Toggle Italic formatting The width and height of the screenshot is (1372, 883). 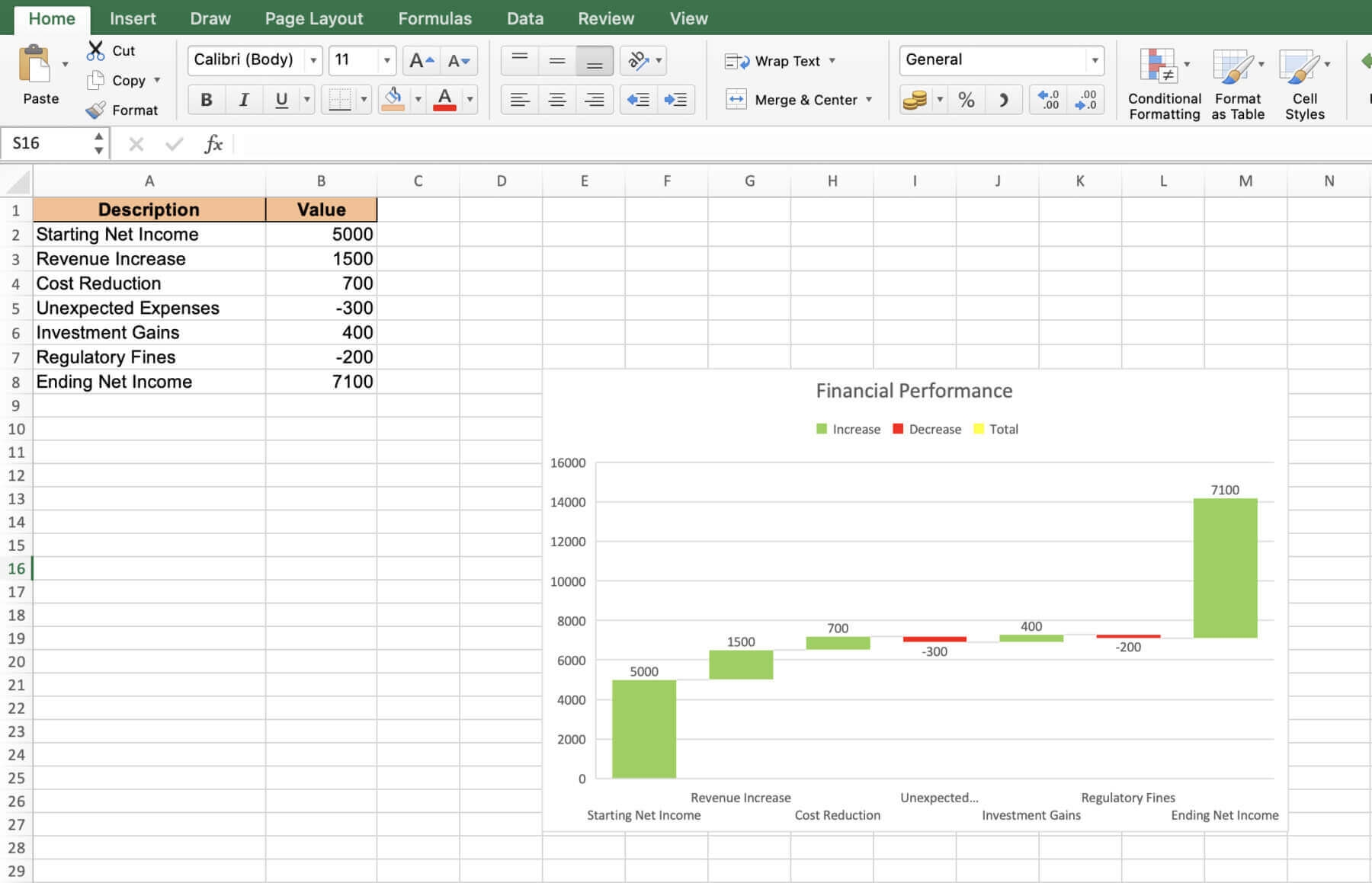point(243,100)
